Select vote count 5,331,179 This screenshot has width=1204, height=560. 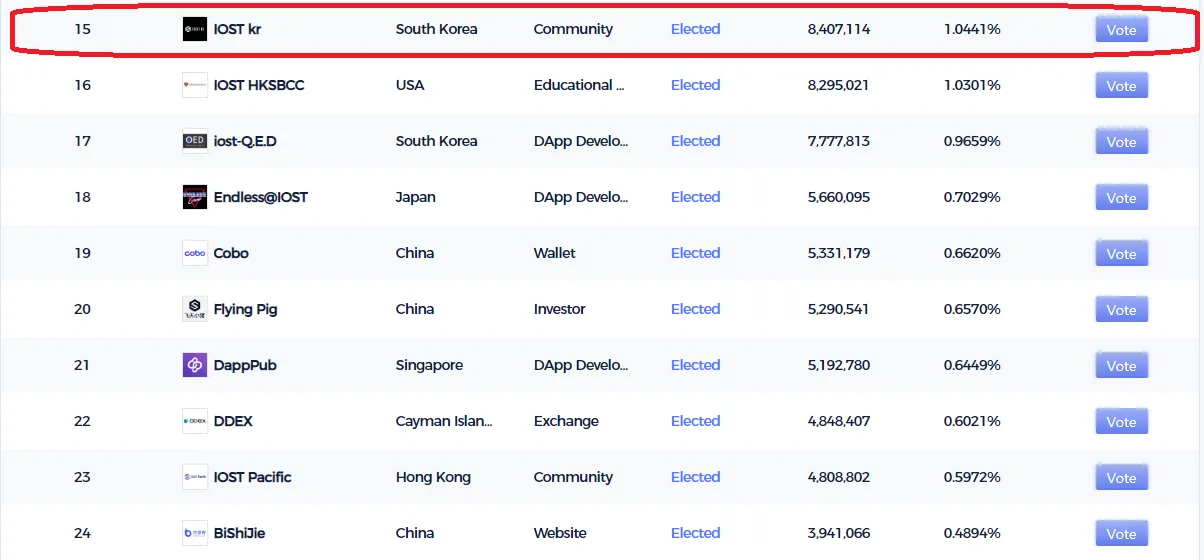839,253
